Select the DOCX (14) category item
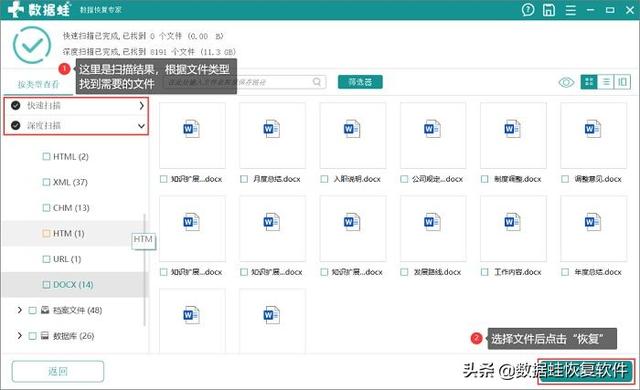The height and width of the screenshot is (390, 640). [73, 284]
